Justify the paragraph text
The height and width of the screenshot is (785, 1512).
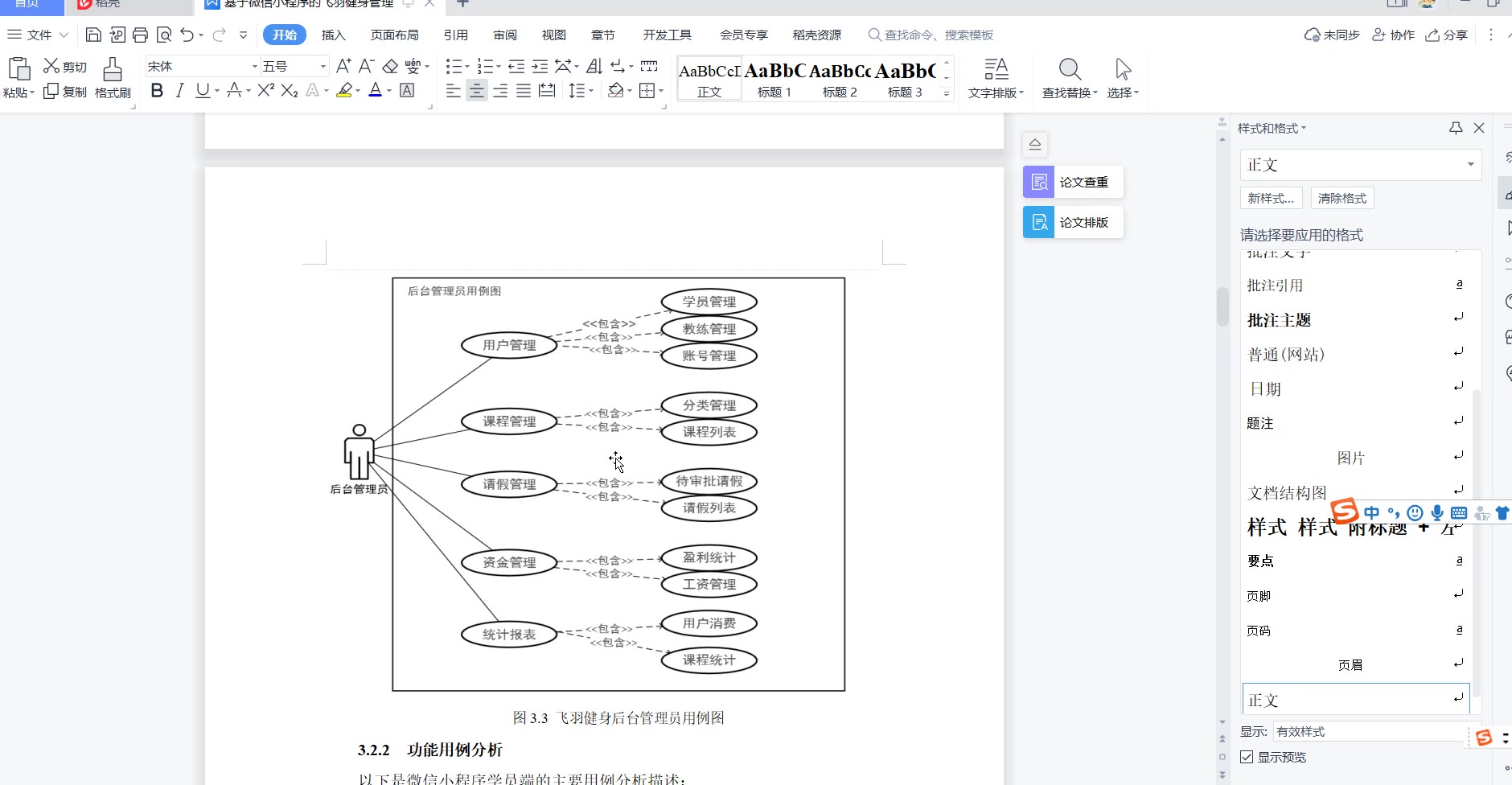click(x=524, y=91)
